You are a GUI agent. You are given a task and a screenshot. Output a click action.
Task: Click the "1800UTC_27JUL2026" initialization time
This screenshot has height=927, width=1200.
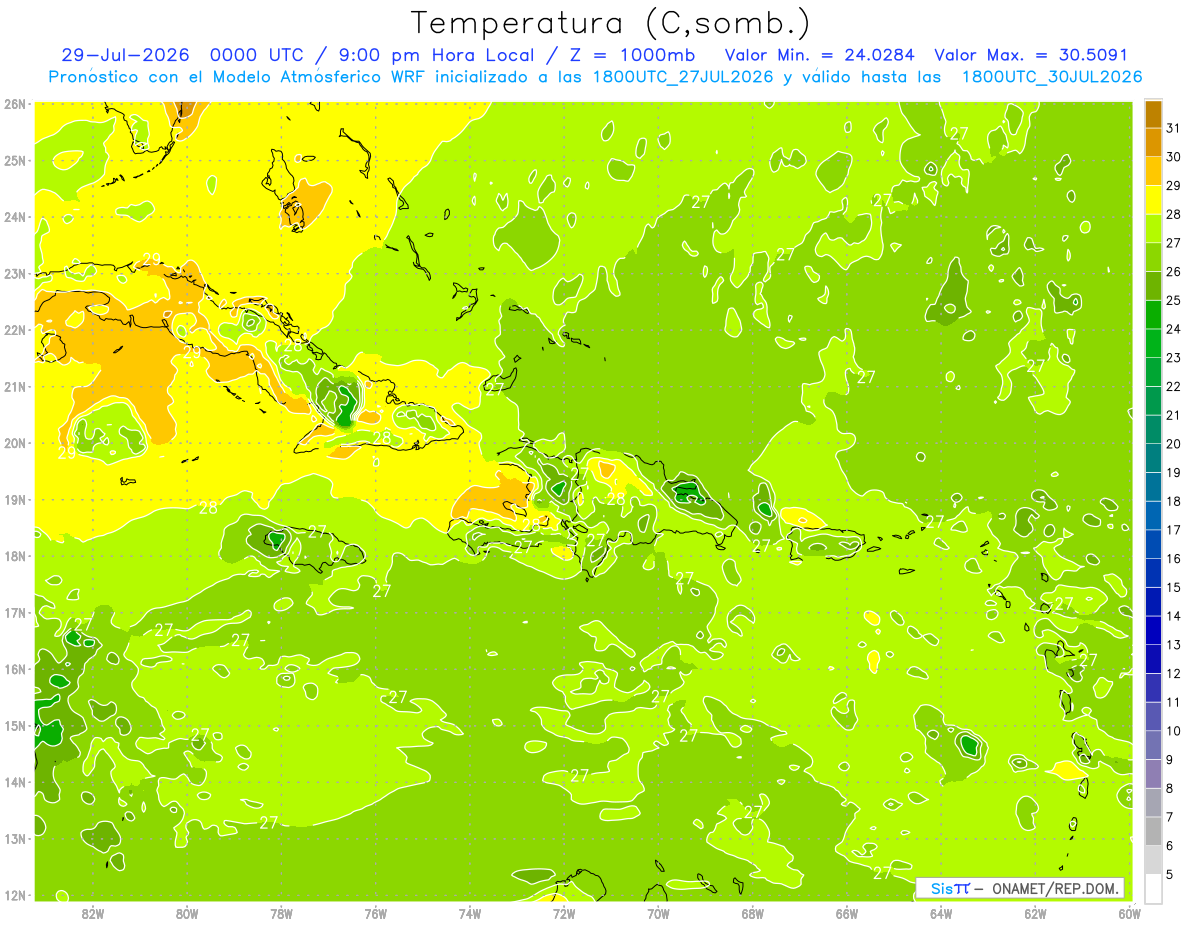684,77
